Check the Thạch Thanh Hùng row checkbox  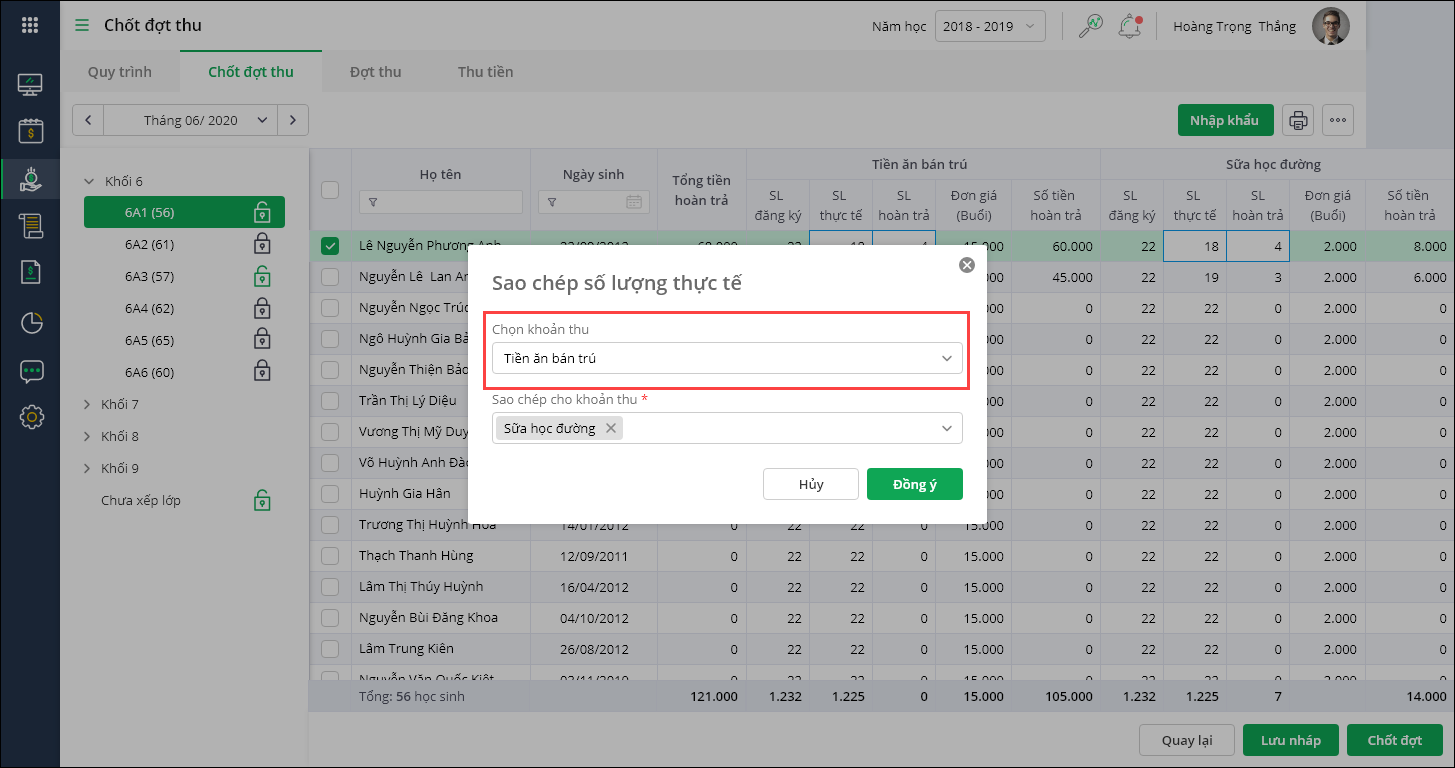click(330, 556)
